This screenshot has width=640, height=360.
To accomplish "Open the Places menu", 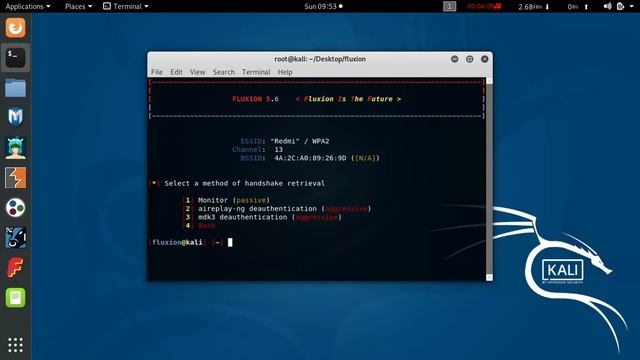I will pos(78,6).
